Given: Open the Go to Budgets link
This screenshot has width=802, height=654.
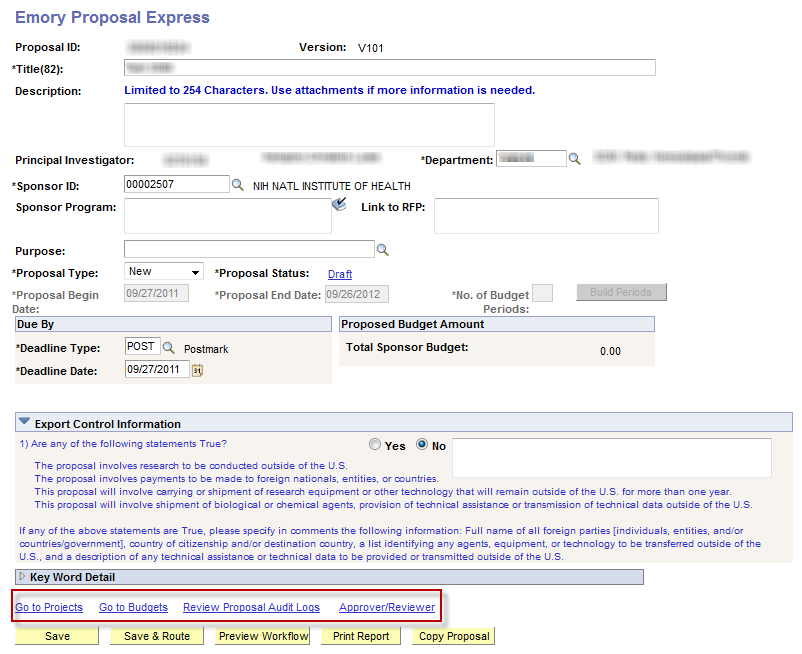Looking at the screenshot, I should tap(133, 607).
